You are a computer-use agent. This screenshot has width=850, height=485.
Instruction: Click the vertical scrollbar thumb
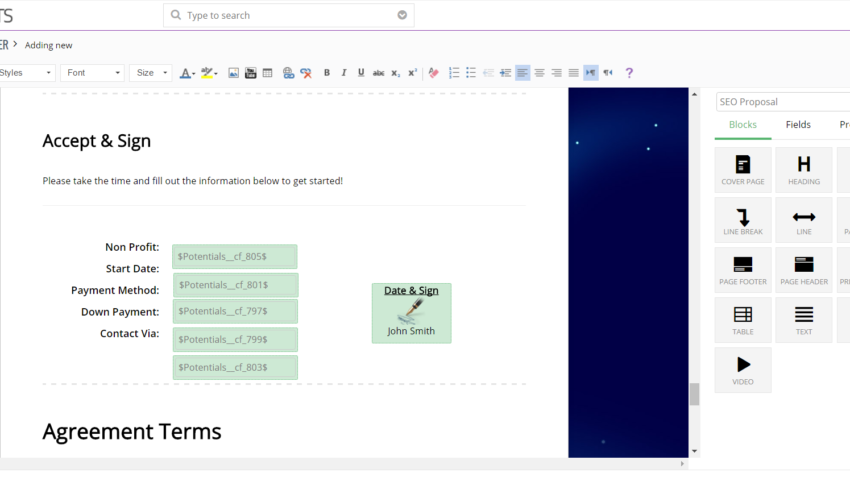[x=694, y=395]
